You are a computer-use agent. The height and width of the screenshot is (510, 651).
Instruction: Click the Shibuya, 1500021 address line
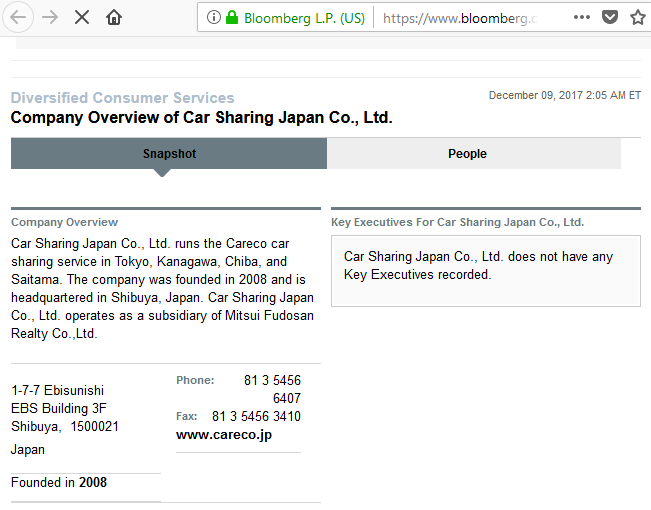[65, 427]
